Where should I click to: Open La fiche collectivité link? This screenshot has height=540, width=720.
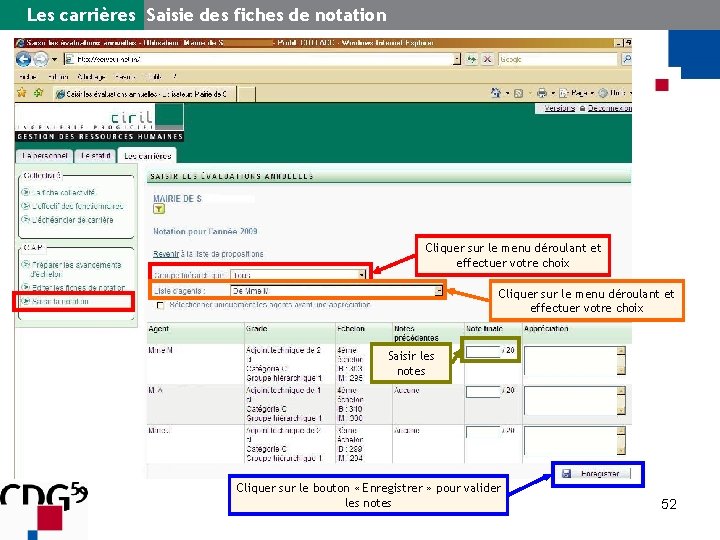[64, 192]
